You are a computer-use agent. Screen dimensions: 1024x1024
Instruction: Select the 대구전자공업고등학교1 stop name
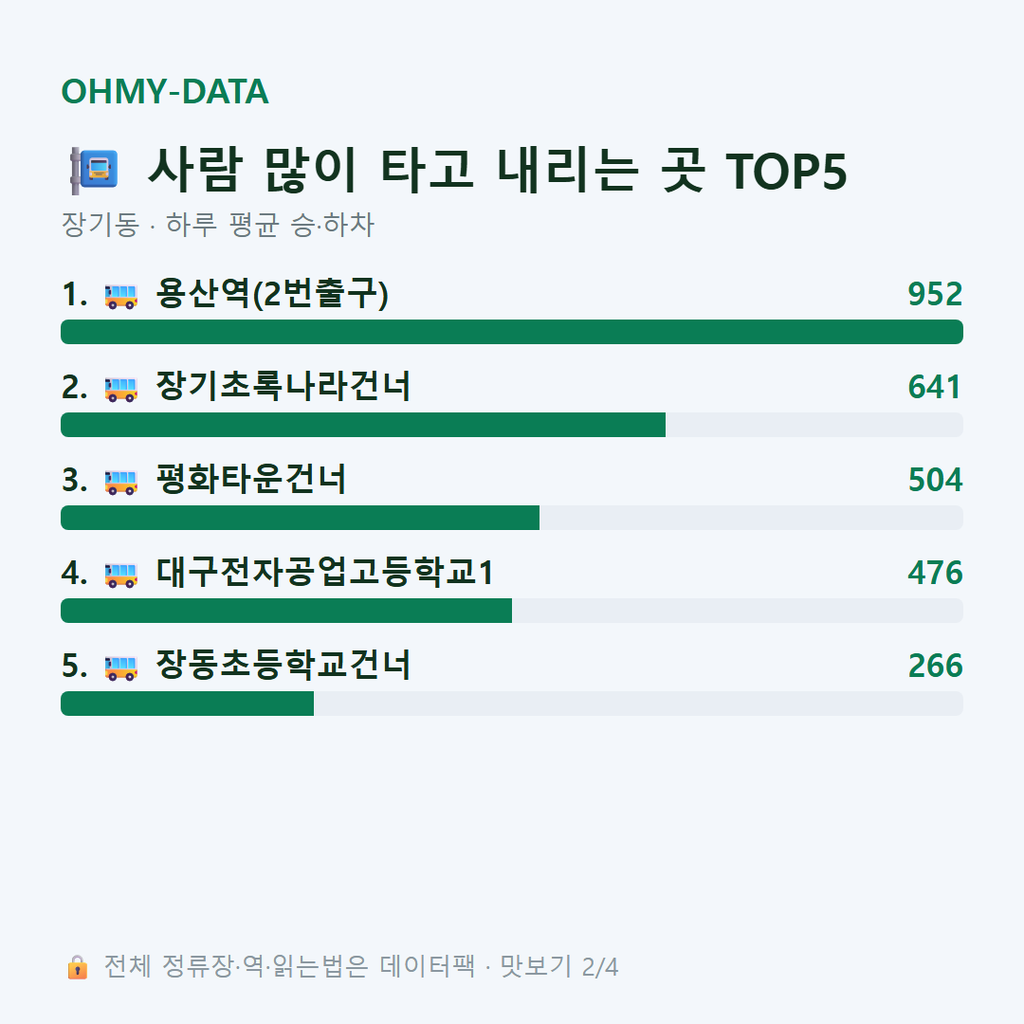325,572
